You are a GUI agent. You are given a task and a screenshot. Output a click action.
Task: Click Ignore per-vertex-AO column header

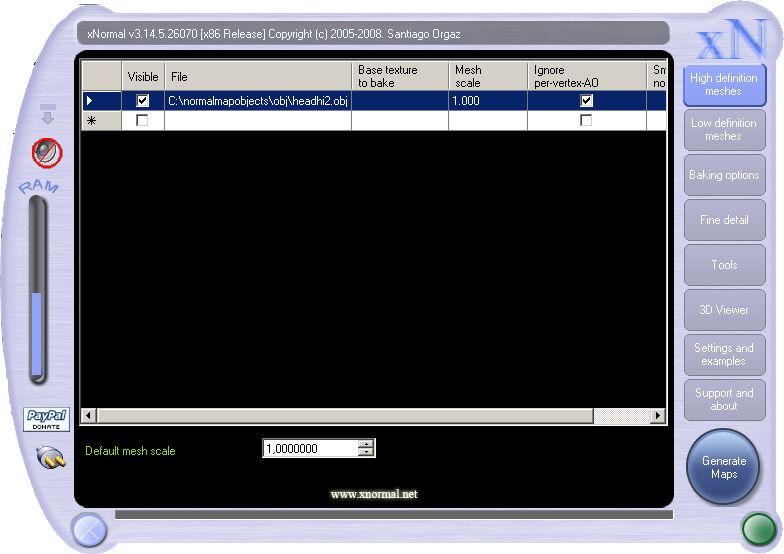point(587,76)
